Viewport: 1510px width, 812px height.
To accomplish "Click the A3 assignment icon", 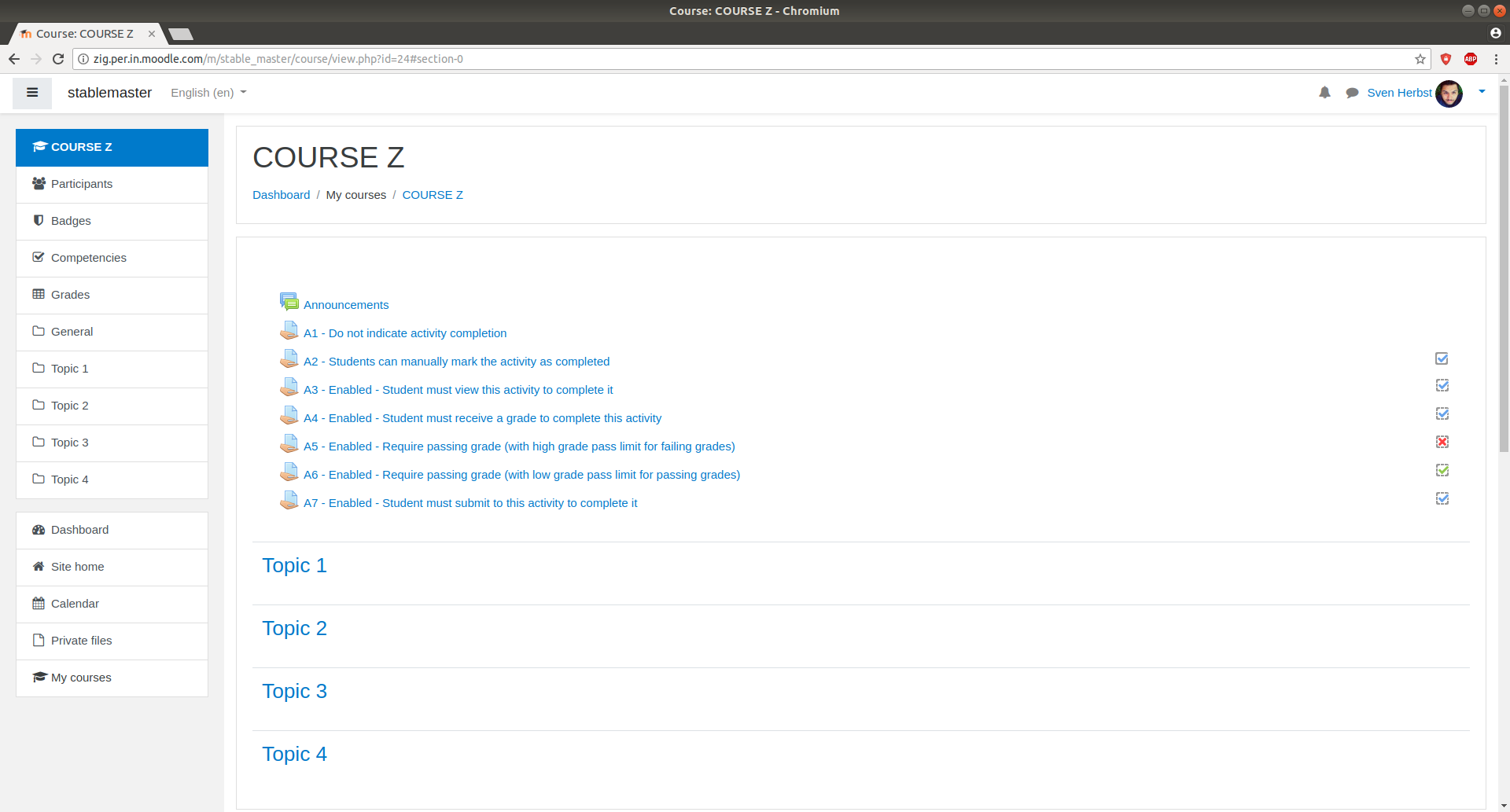I will click(289, 387).
